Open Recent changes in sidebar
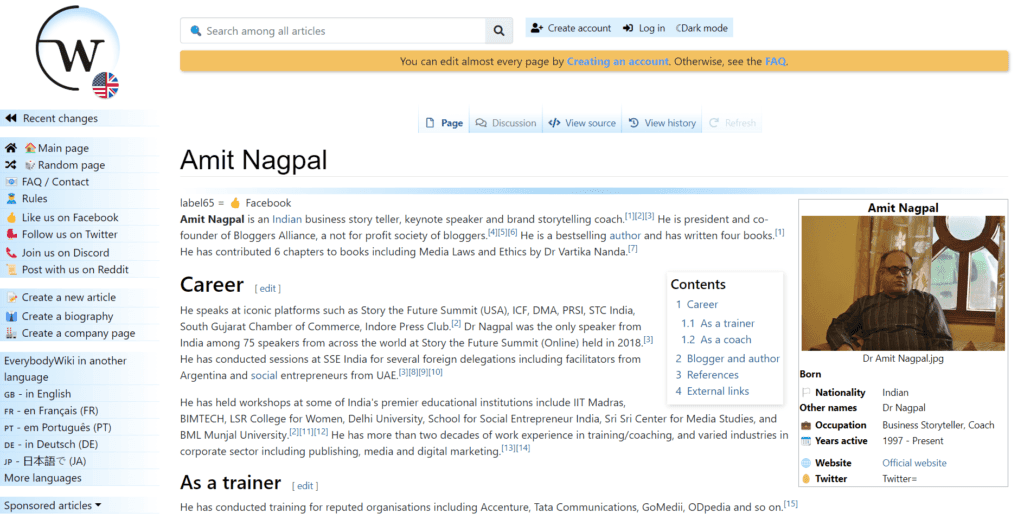 pyautogui.click(x=60, y=118)
